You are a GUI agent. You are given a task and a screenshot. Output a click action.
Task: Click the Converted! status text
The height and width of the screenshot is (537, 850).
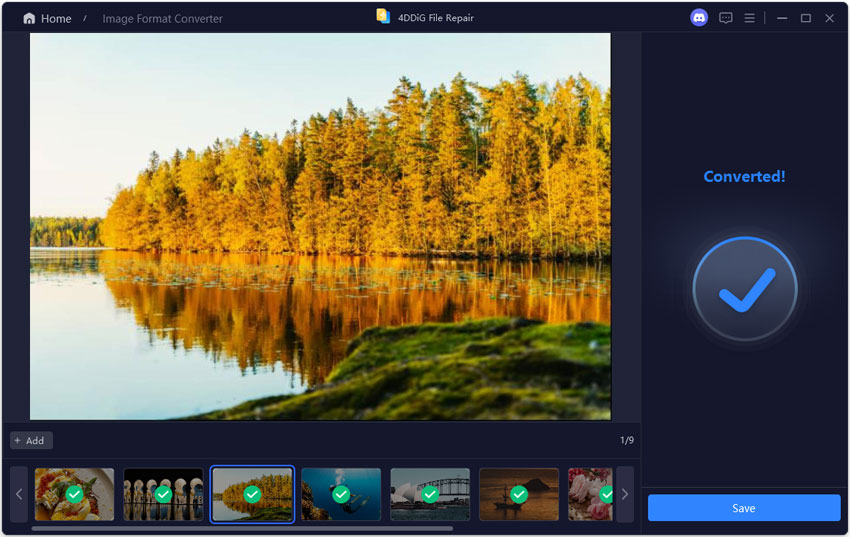744,177
